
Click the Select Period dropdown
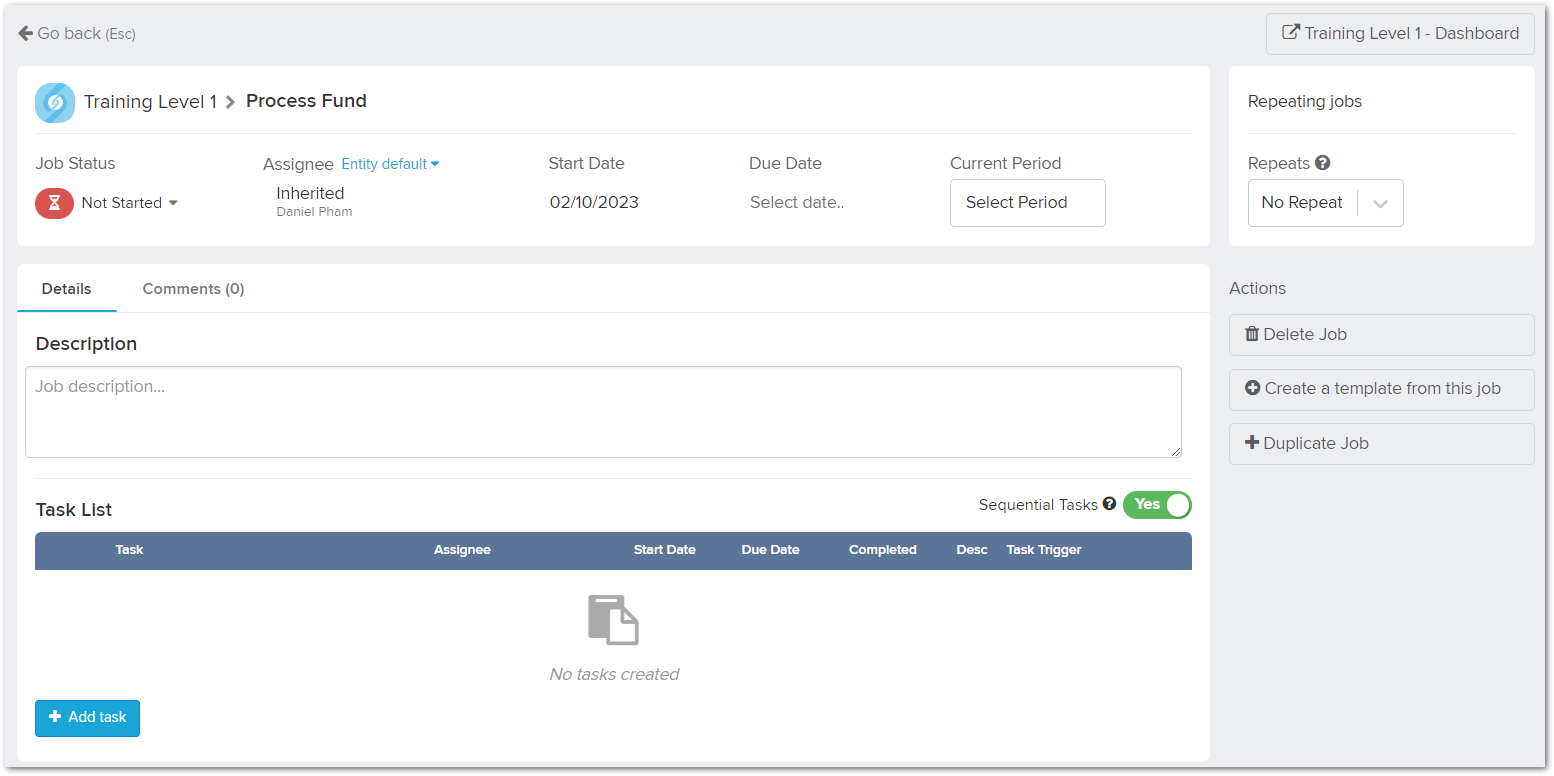tap(1027, 203)
